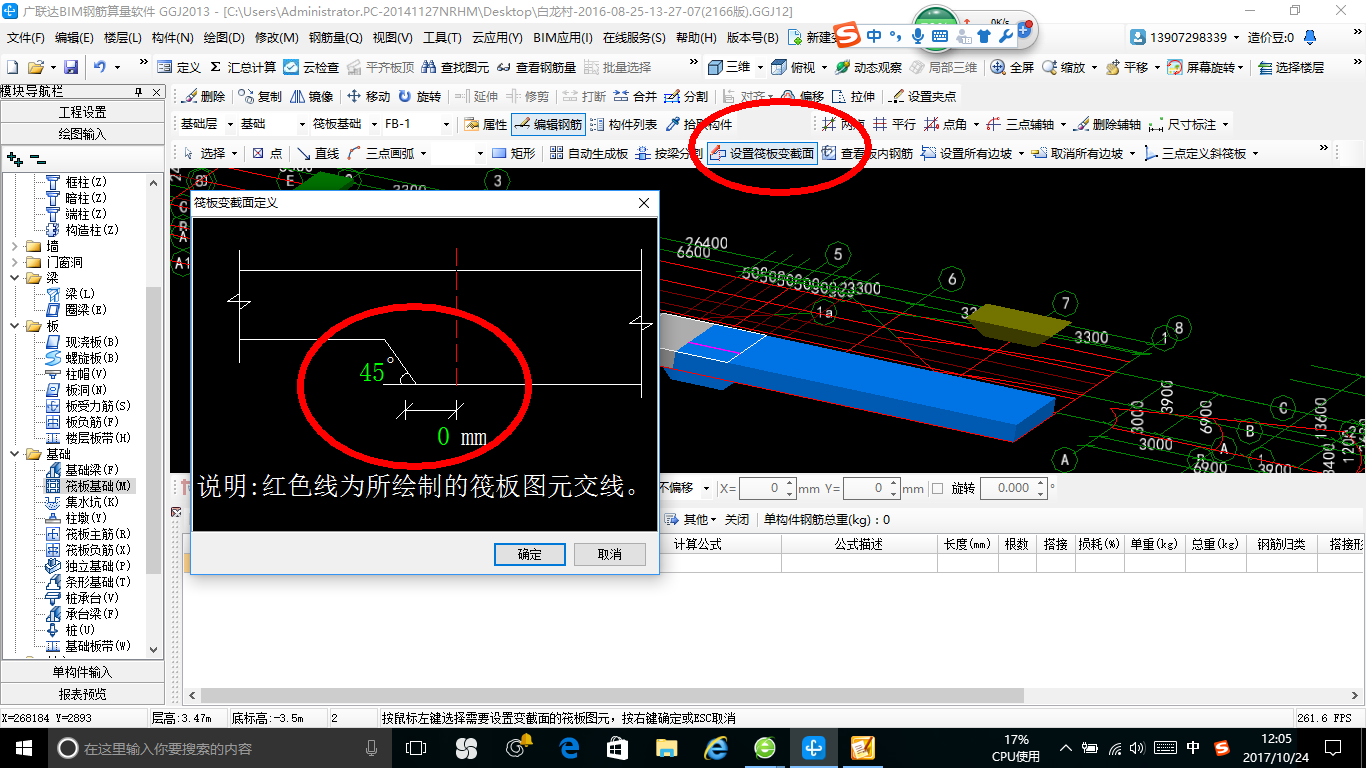Click the 45 degree angle value in dialog
Viewport: 1366px width, 768px height.
372,373
